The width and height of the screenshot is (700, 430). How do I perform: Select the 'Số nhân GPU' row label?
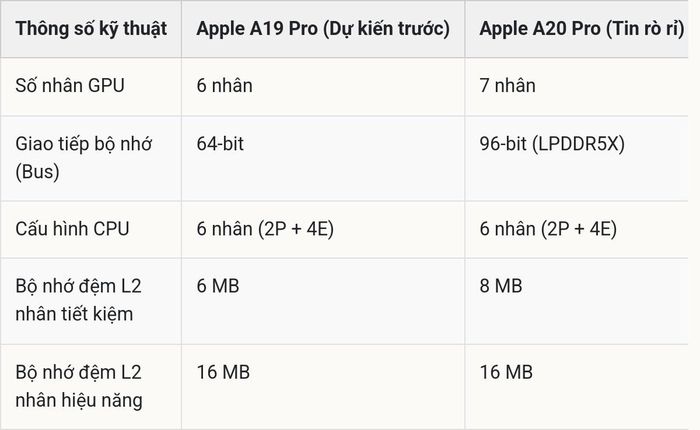70,85
